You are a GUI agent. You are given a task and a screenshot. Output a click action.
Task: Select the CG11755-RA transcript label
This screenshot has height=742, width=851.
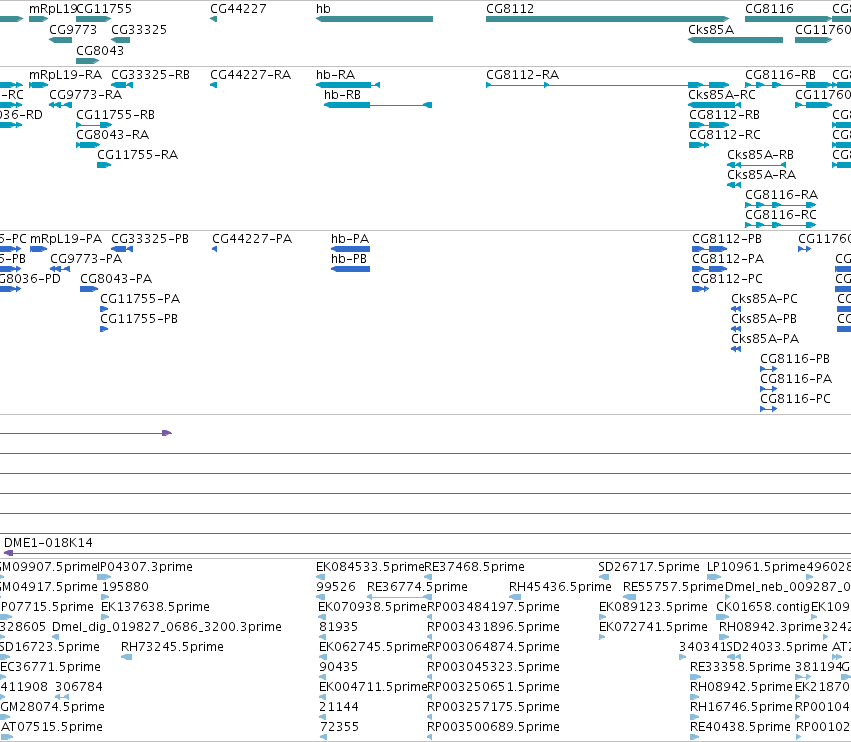click(137, 155)
